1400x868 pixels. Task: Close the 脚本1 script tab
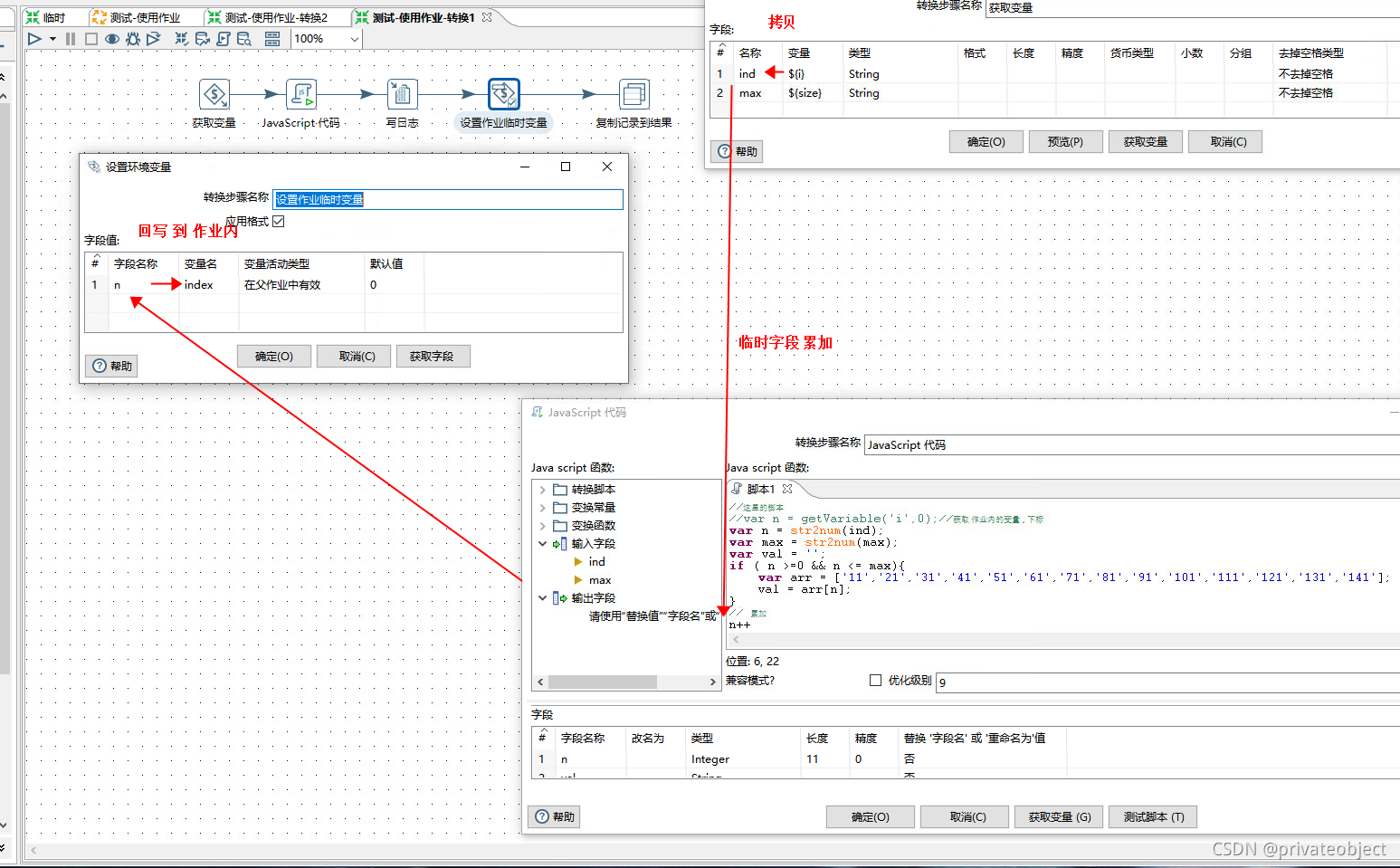click(x=787, y=489)
